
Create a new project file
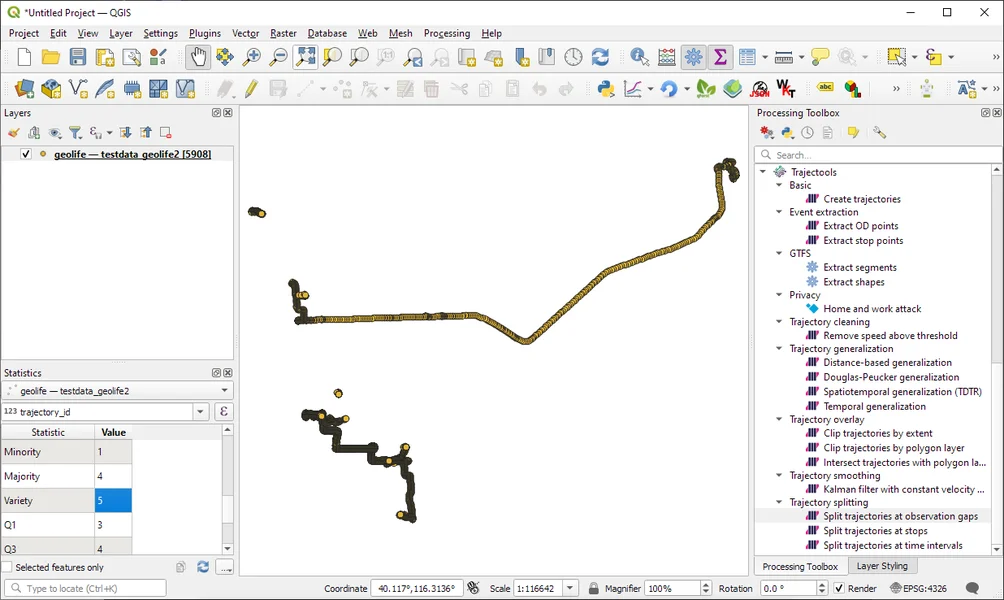24,57
